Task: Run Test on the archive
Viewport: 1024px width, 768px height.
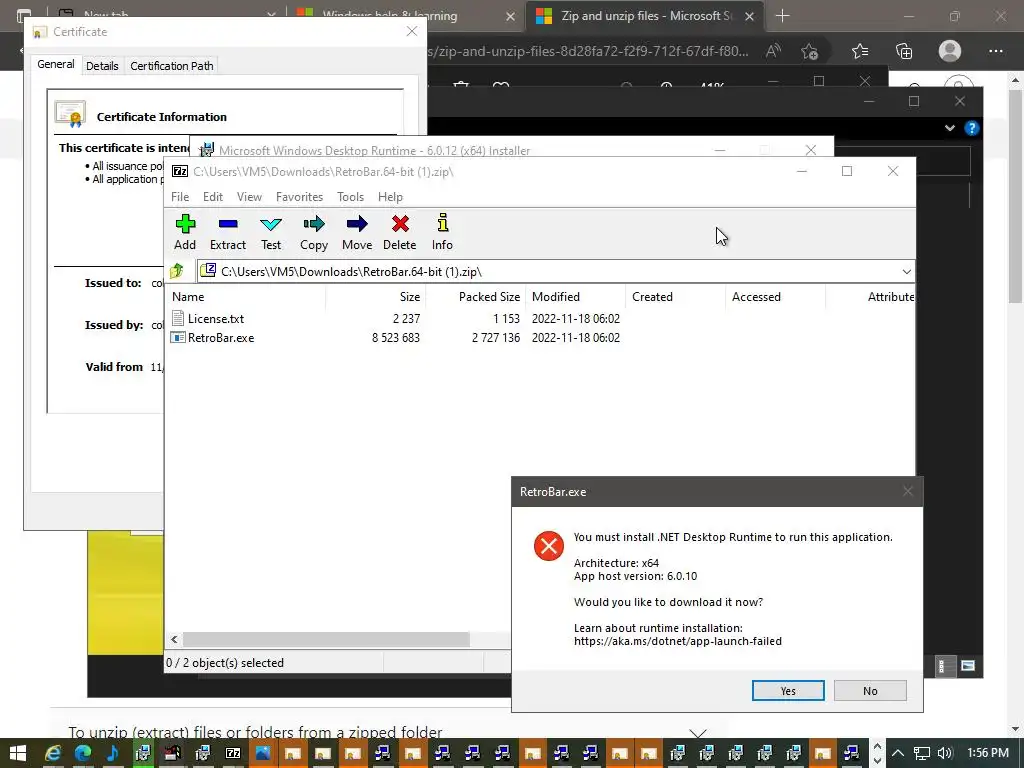Action: [x=271, y=232]
